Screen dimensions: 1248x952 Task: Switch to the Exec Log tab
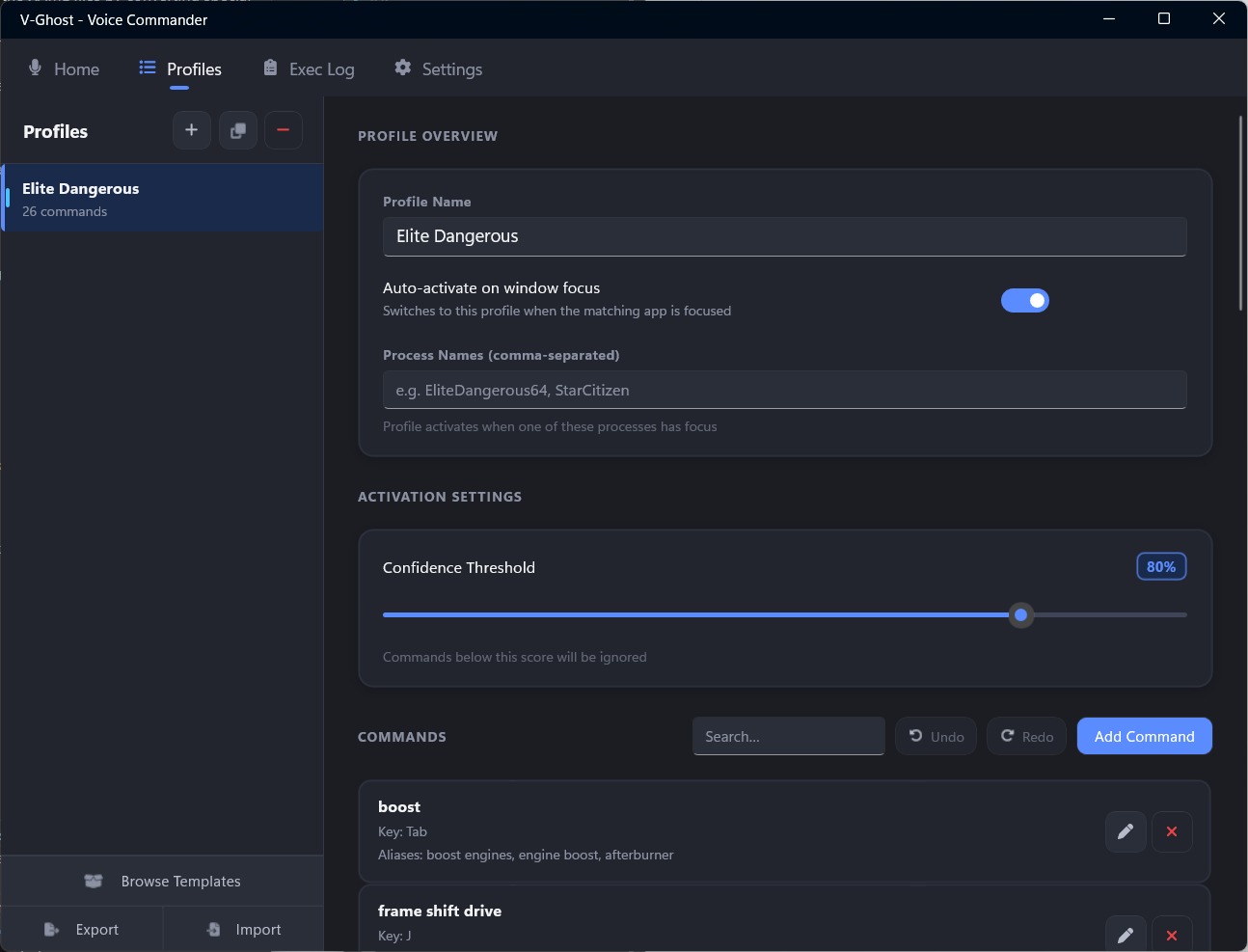309,69
